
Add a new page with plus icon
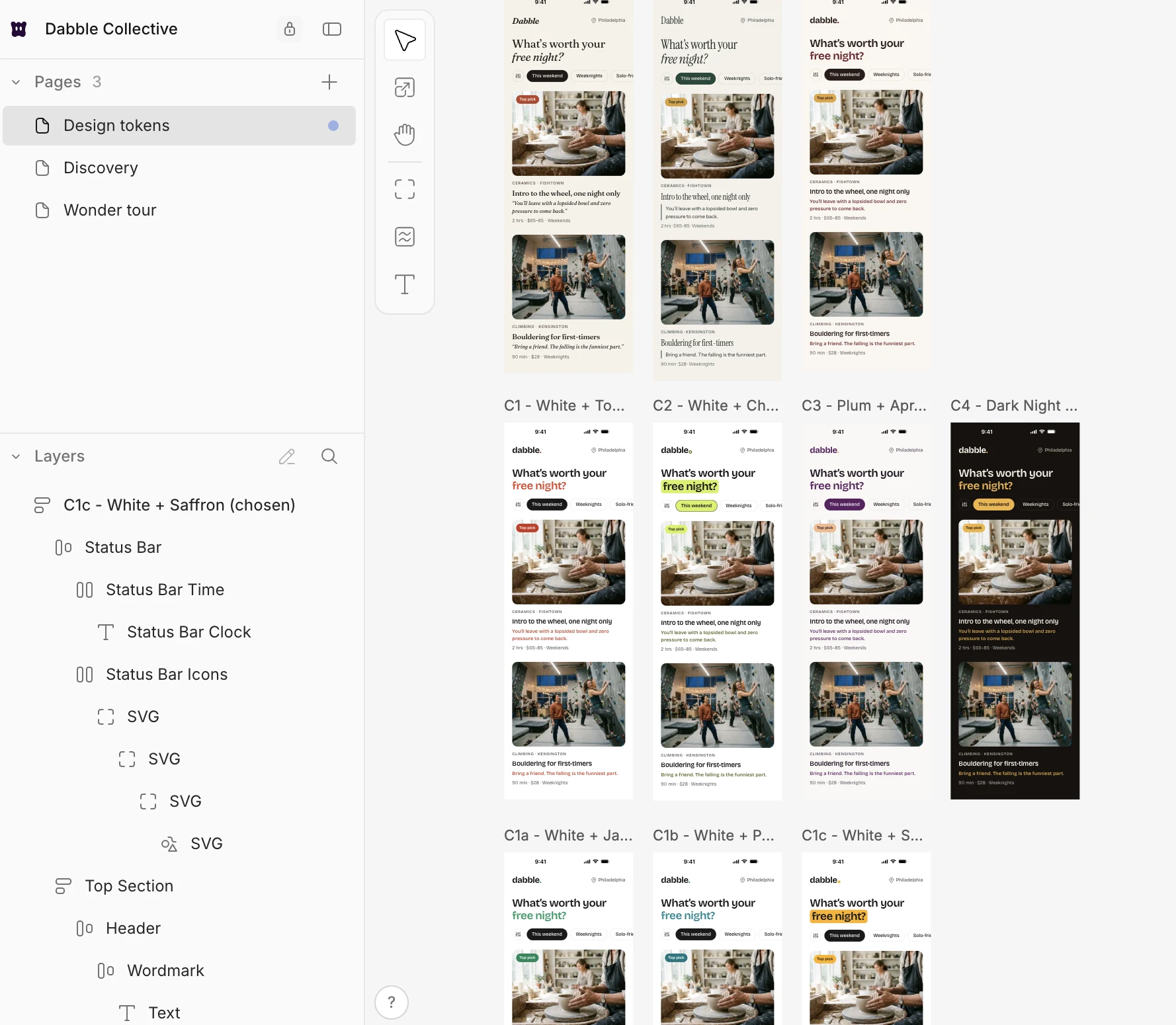(329, 82)
